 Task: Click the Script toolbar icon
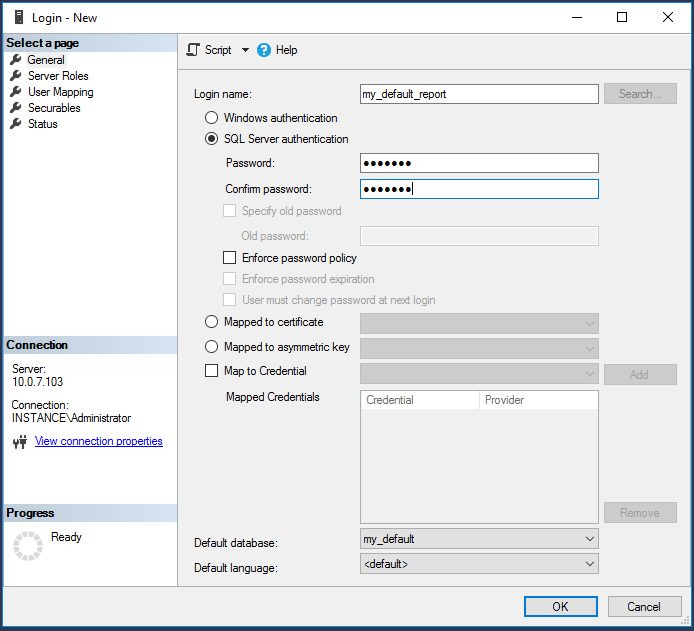194,50
